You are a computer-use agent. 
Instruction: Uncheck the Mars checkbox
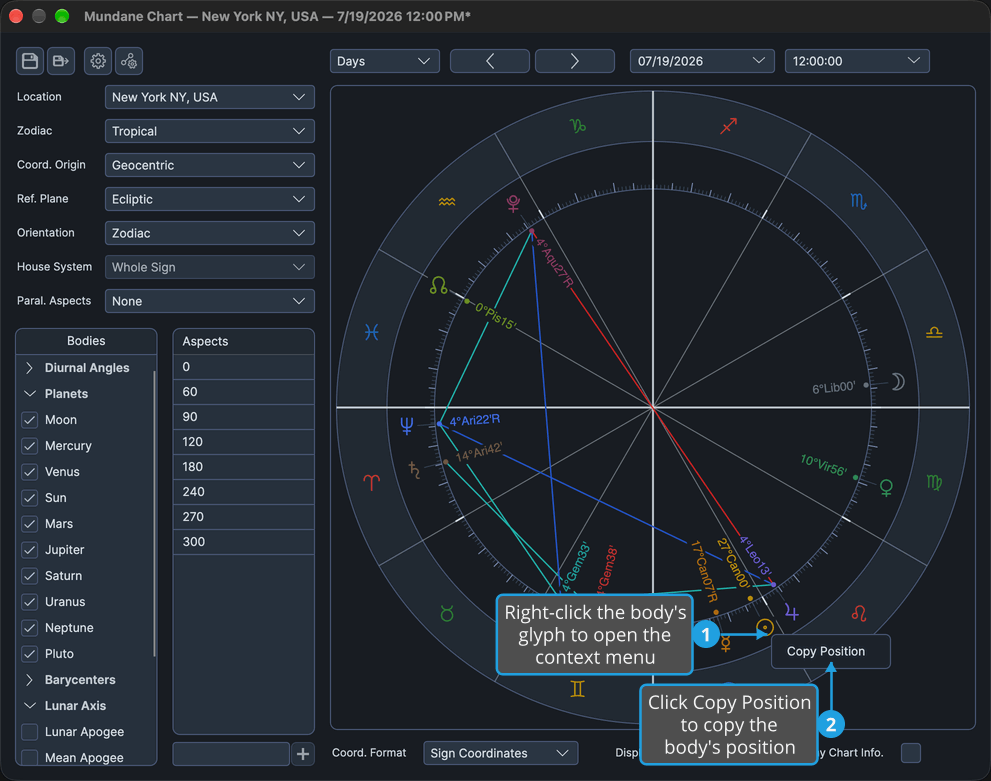coord(30,524)
